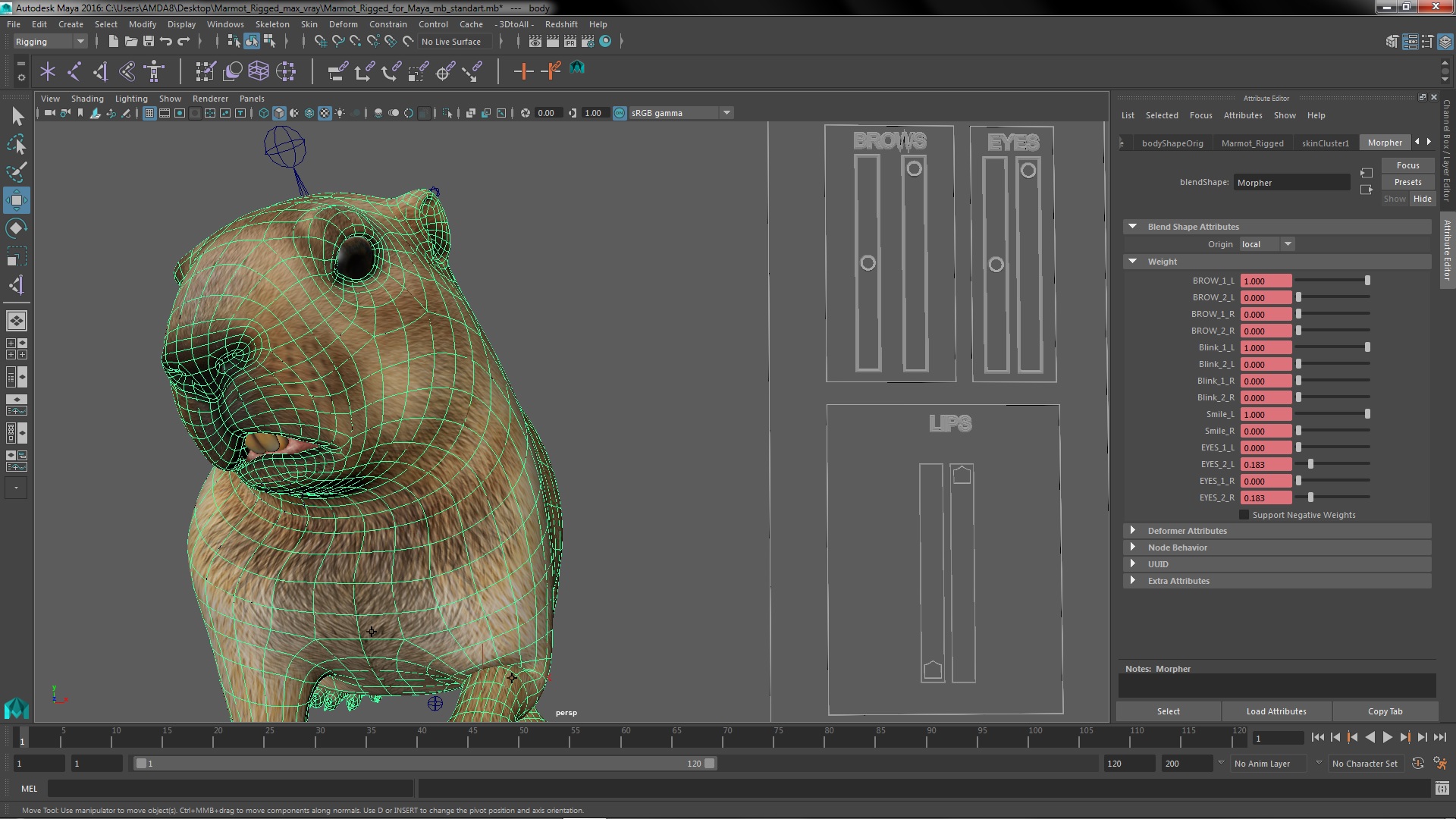The image size is (1456, 819).
Task: Click the MEL command input field
Action: [231, 789]
